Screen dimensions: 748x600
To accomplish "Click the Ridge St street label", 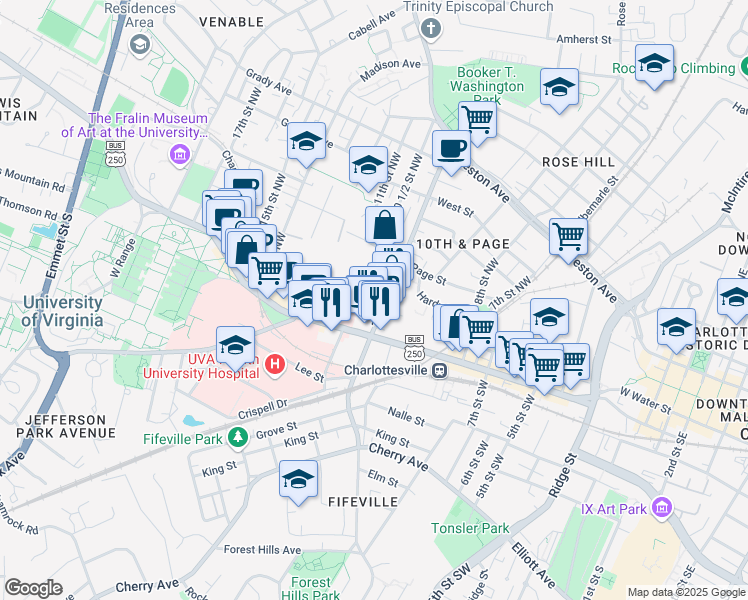I will [563, 476].
